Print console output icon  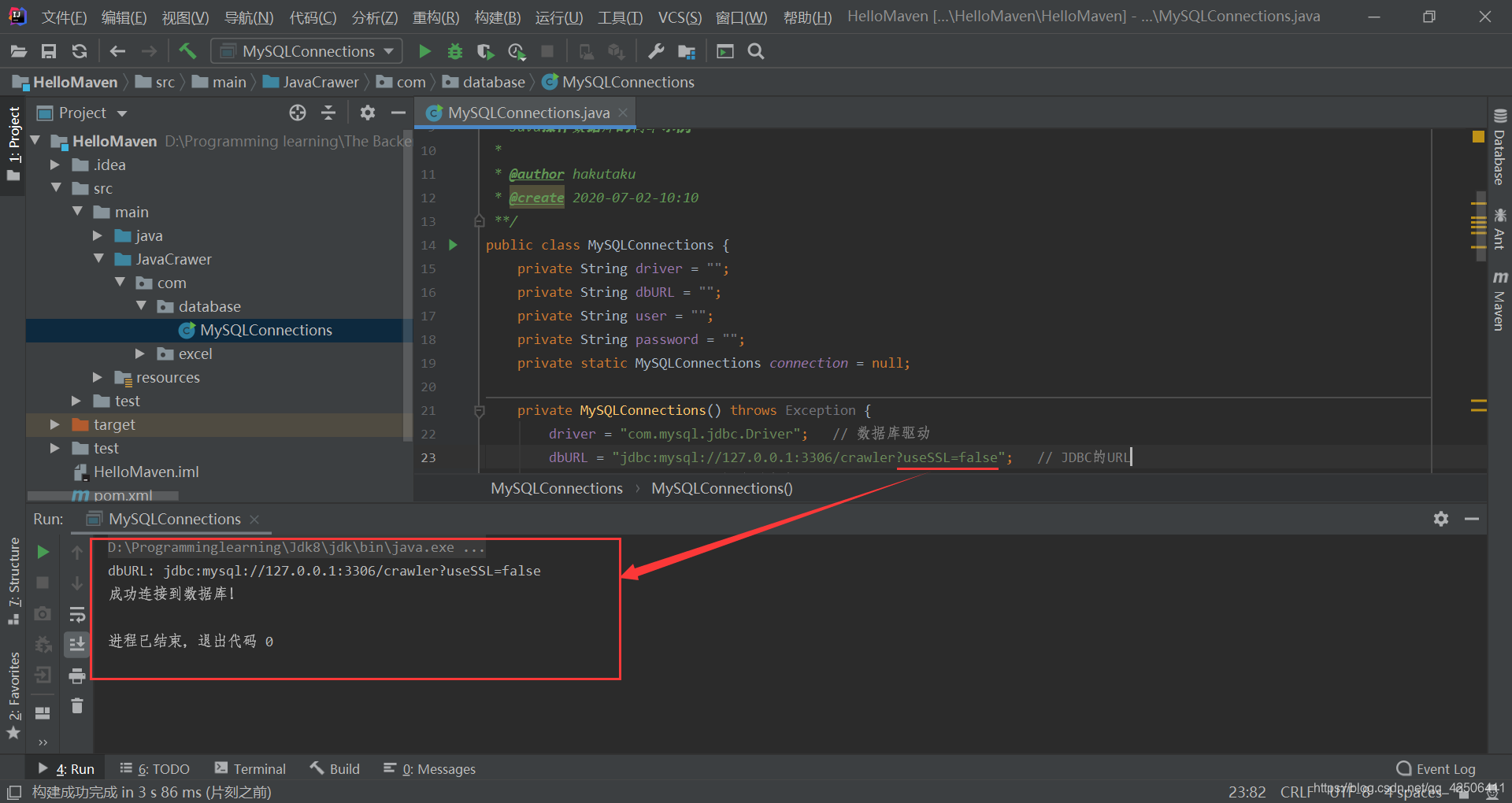[77, 675]
